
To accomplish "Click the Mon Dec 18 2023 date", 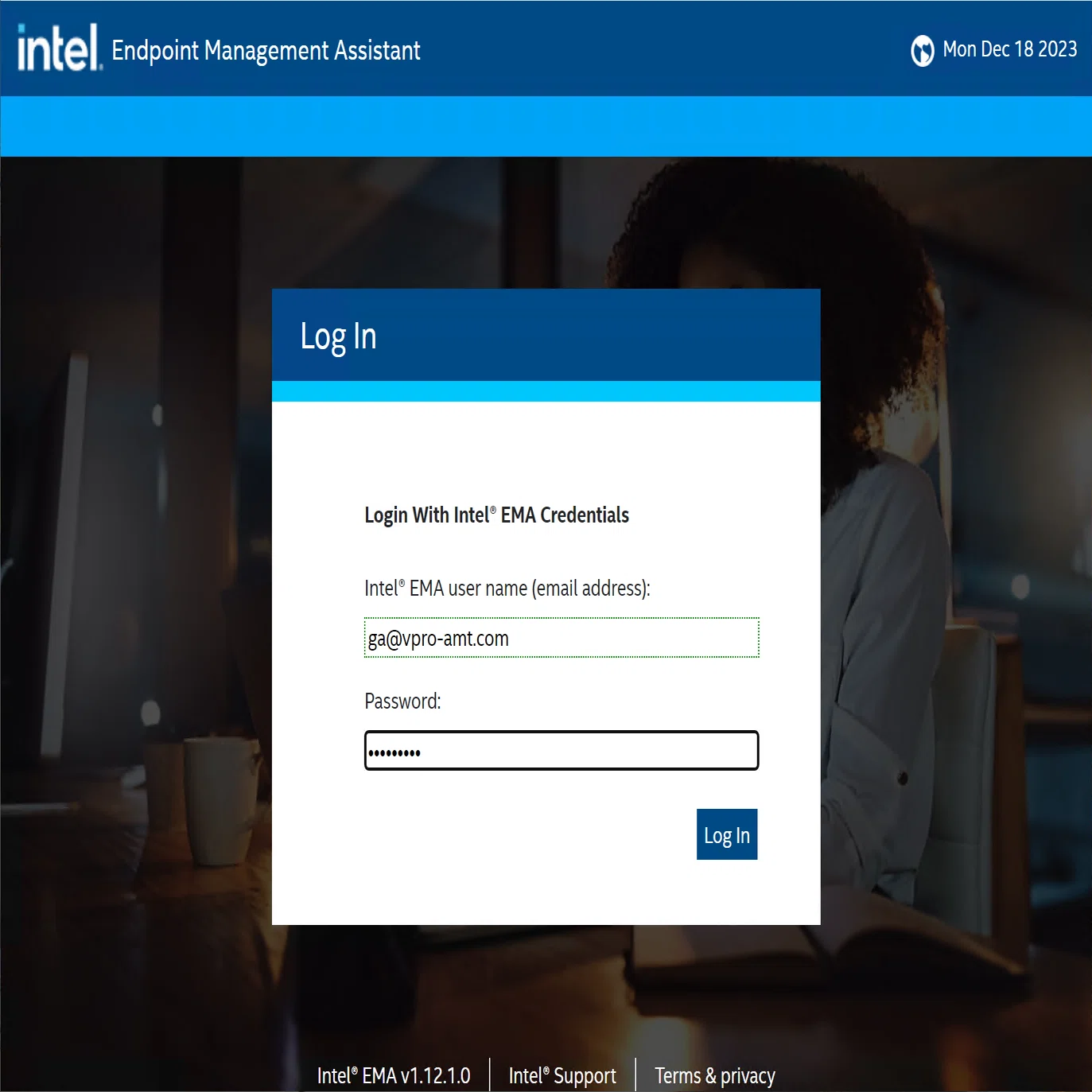I will pyautogui.click(x=1009, y=49).
